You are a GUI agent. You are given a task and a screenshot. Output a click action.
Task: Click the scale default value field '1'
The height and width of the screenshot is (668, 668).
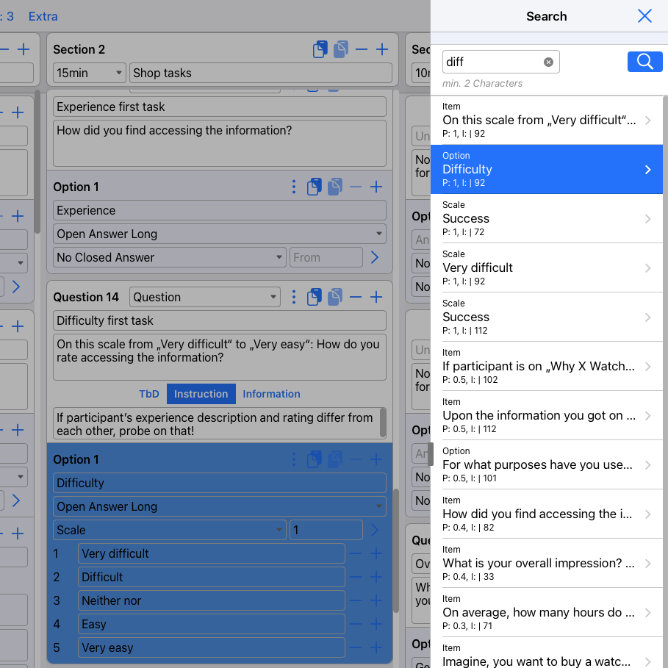point(326,530)
